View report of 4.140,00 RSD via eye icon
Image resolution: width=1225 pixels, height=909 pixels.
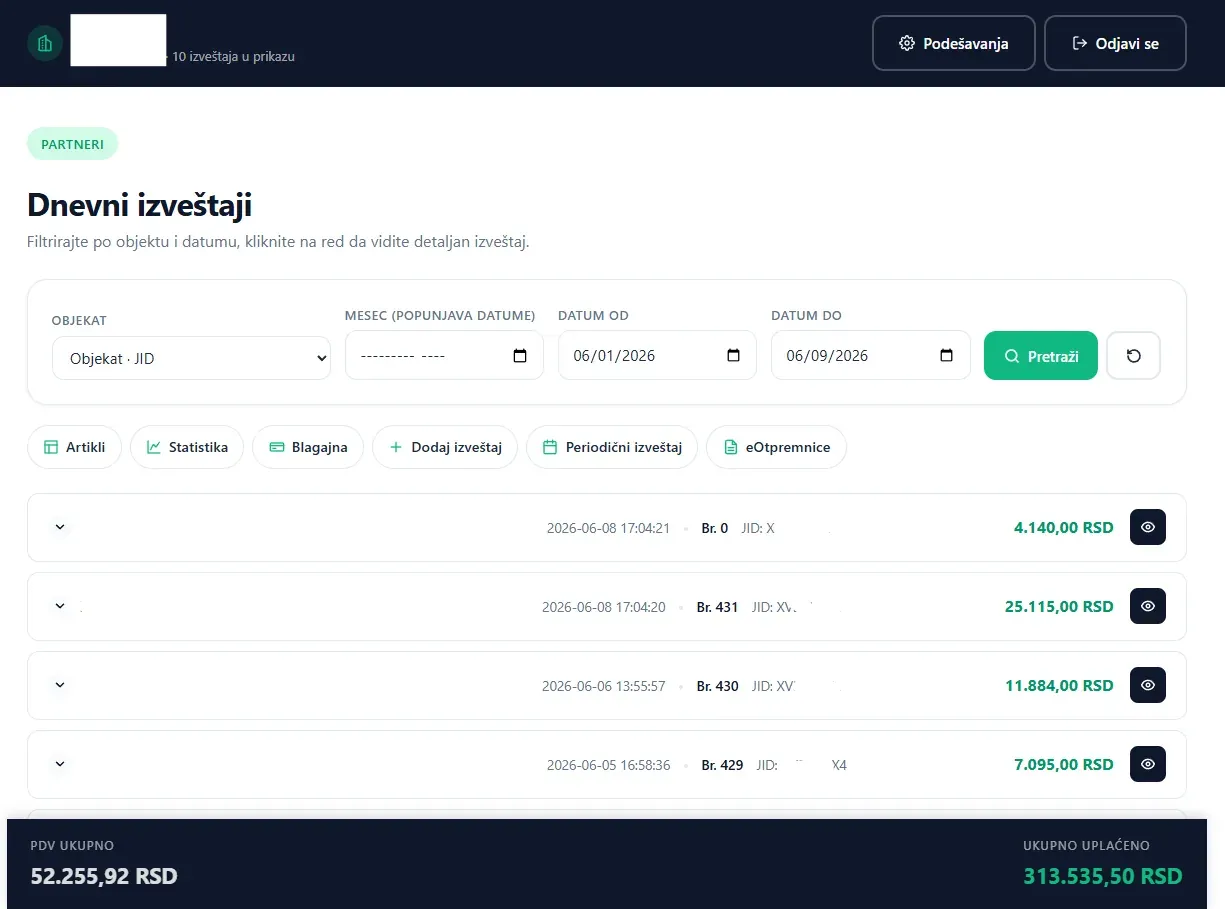pyautogui.click(x=1148, y=527)
